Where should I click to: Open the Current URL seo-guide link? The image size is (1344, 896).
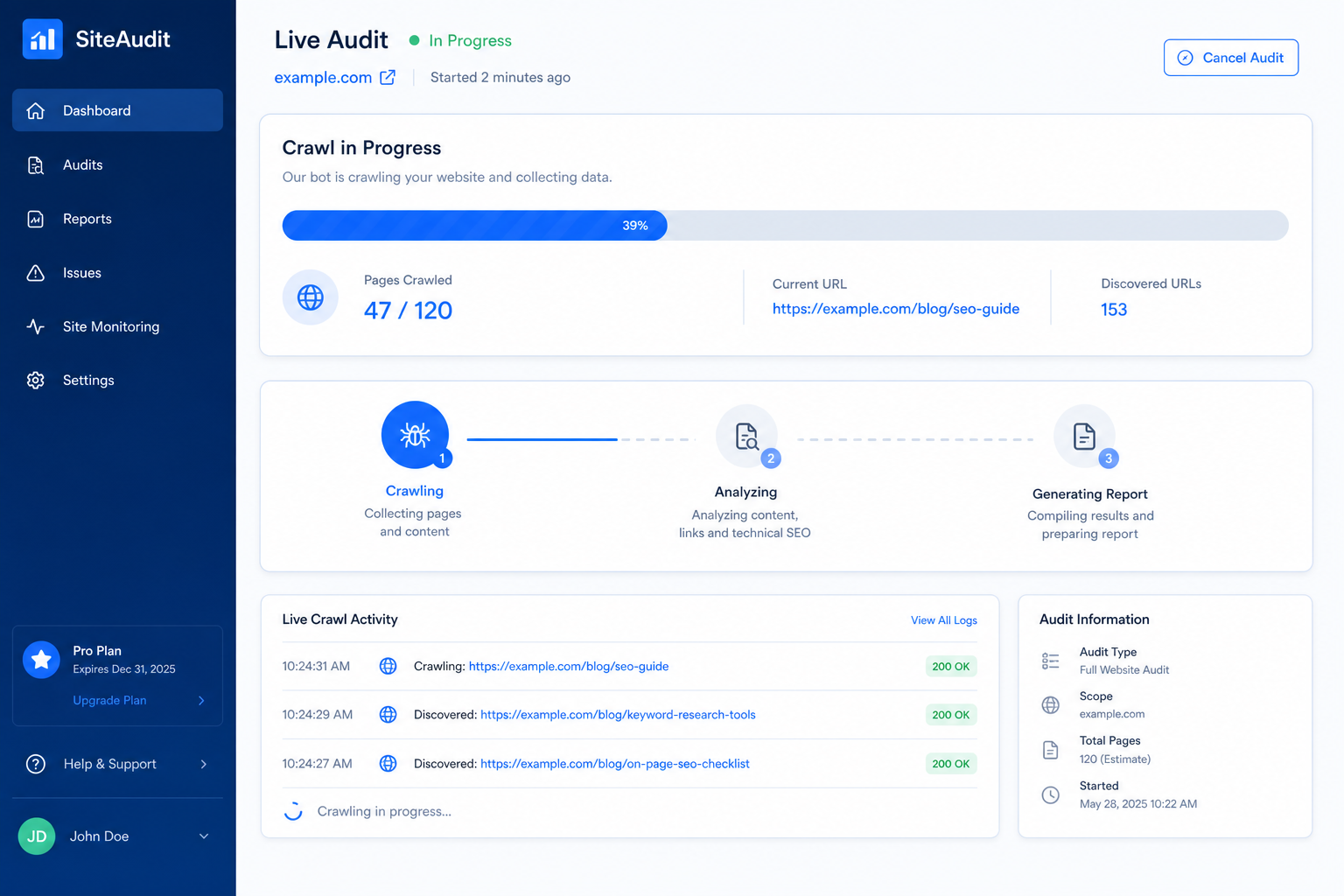click(896, 309)
